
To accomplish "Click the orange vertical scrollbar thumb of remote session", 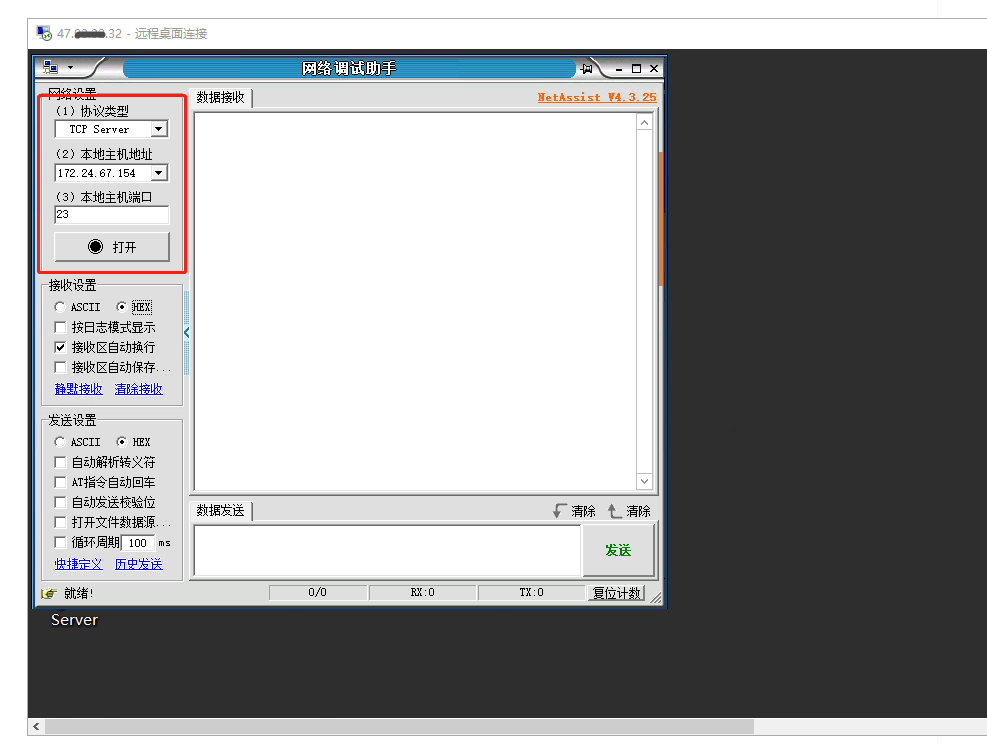I will click(661, 219).
